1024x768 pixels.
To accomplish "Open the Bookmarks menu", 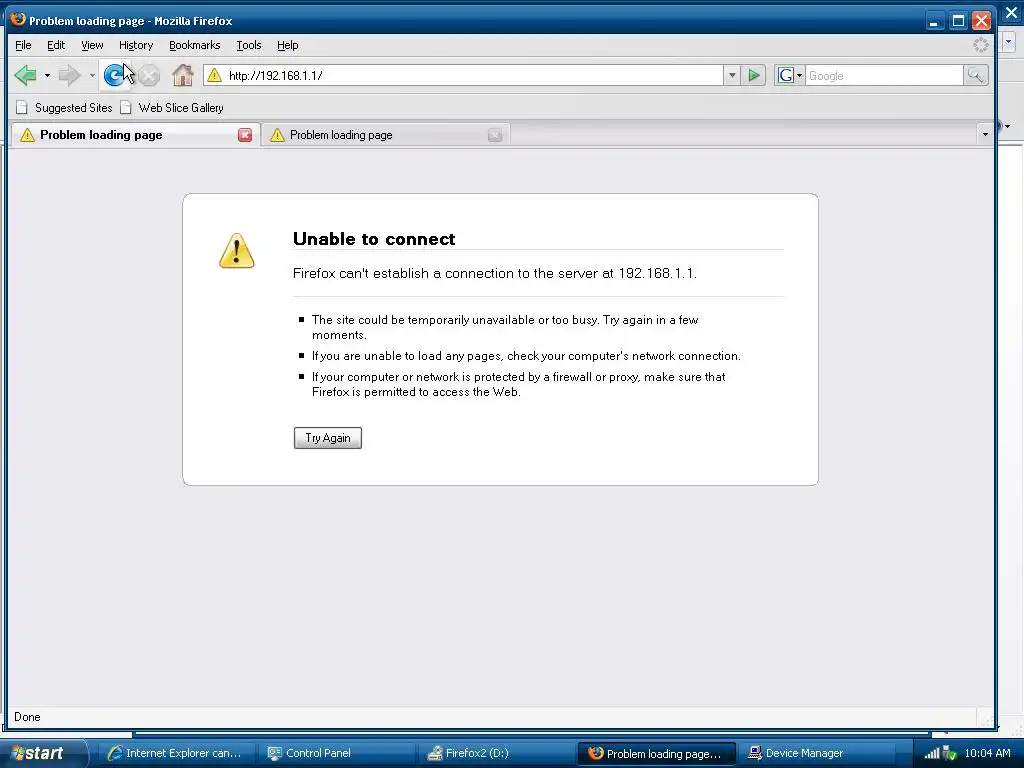I will [195, 45].
